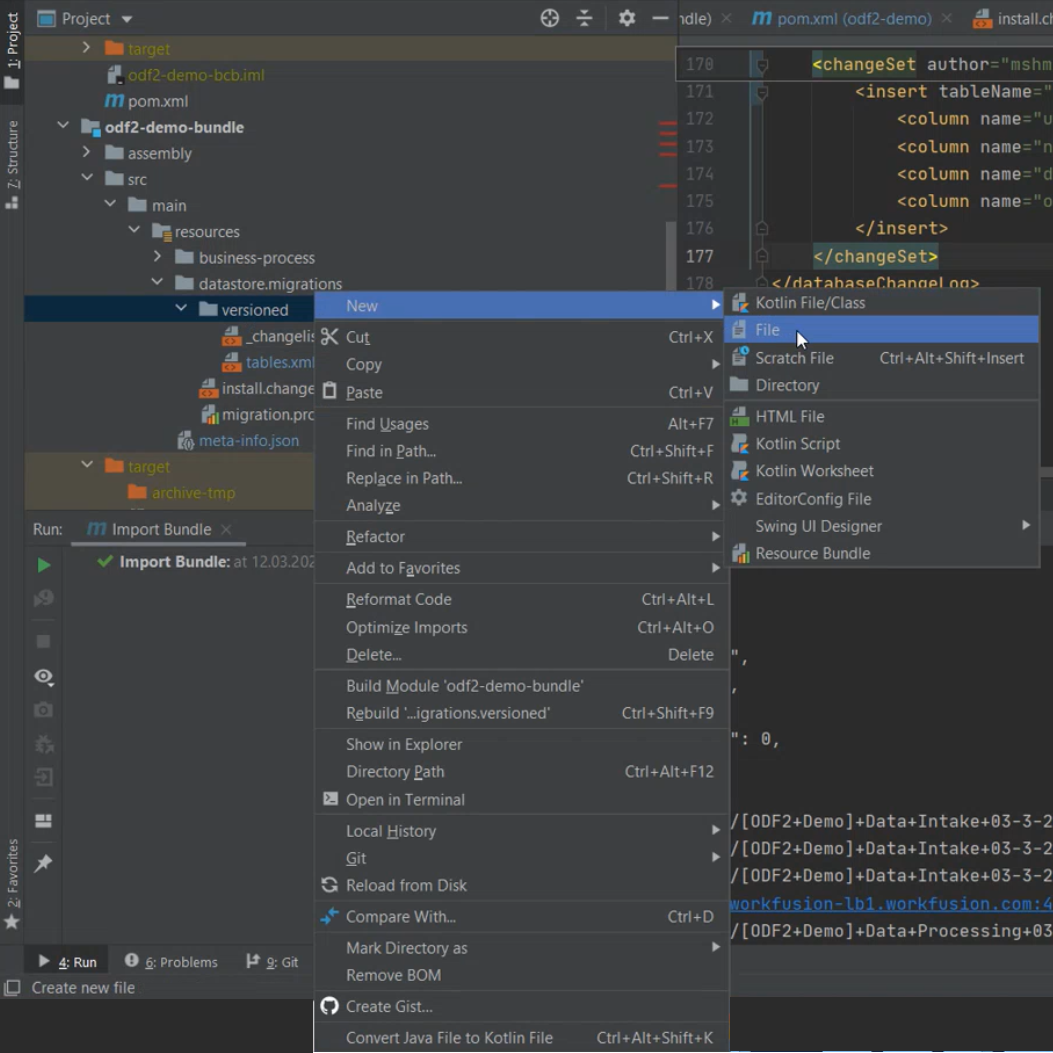
Task: Click the workfusion-lb1.workfusion.com console link
Action: point(891,904)
